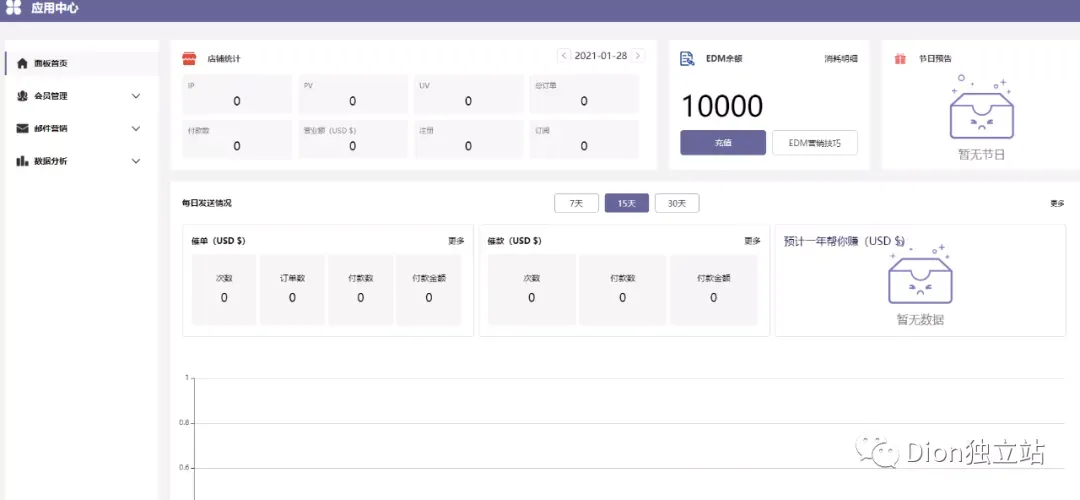Click the envelope icon beside 邮件营销

22,128
